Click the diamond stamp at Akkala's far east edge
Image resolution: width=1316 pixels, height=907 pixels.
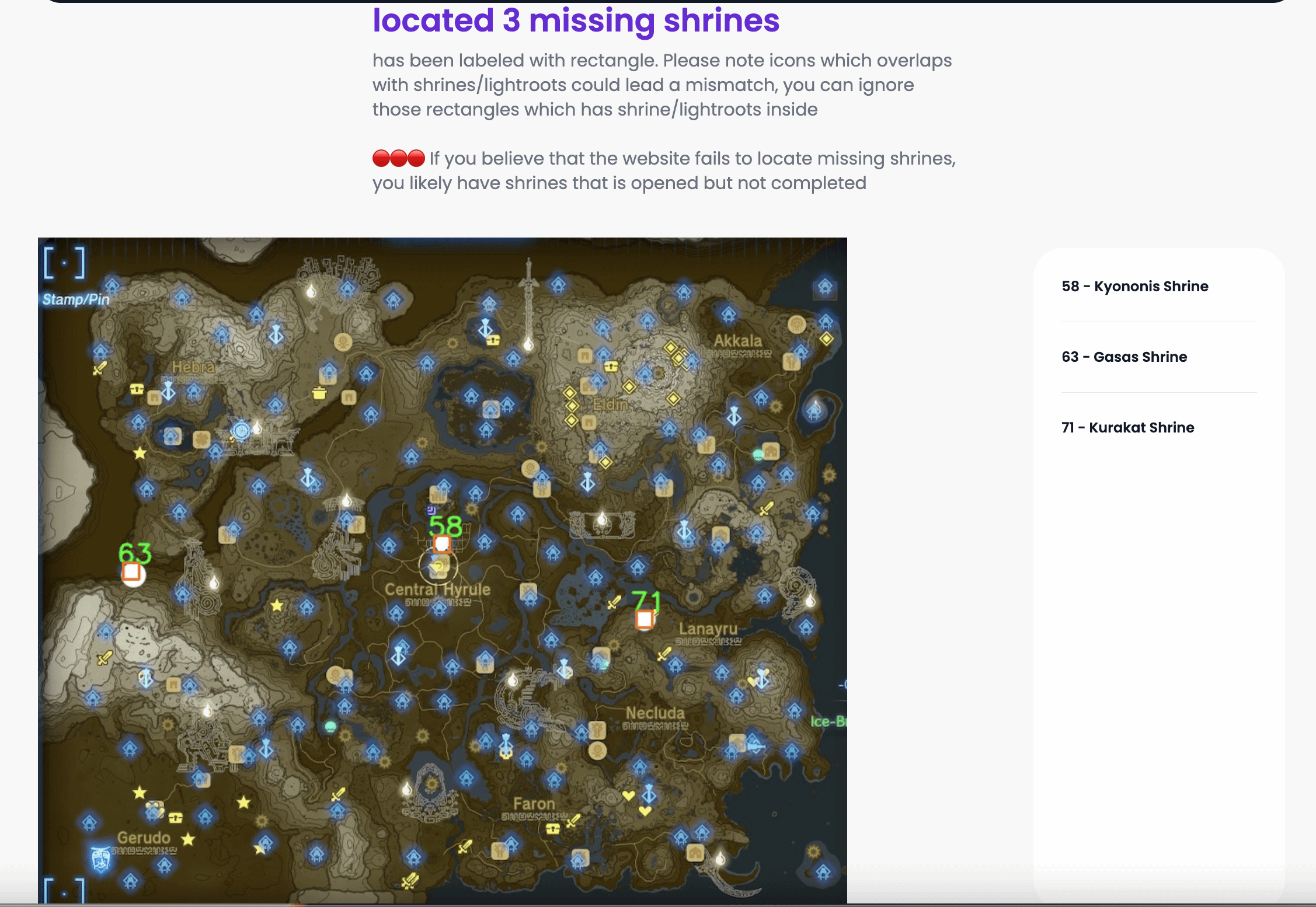click(x=826, y=339)
